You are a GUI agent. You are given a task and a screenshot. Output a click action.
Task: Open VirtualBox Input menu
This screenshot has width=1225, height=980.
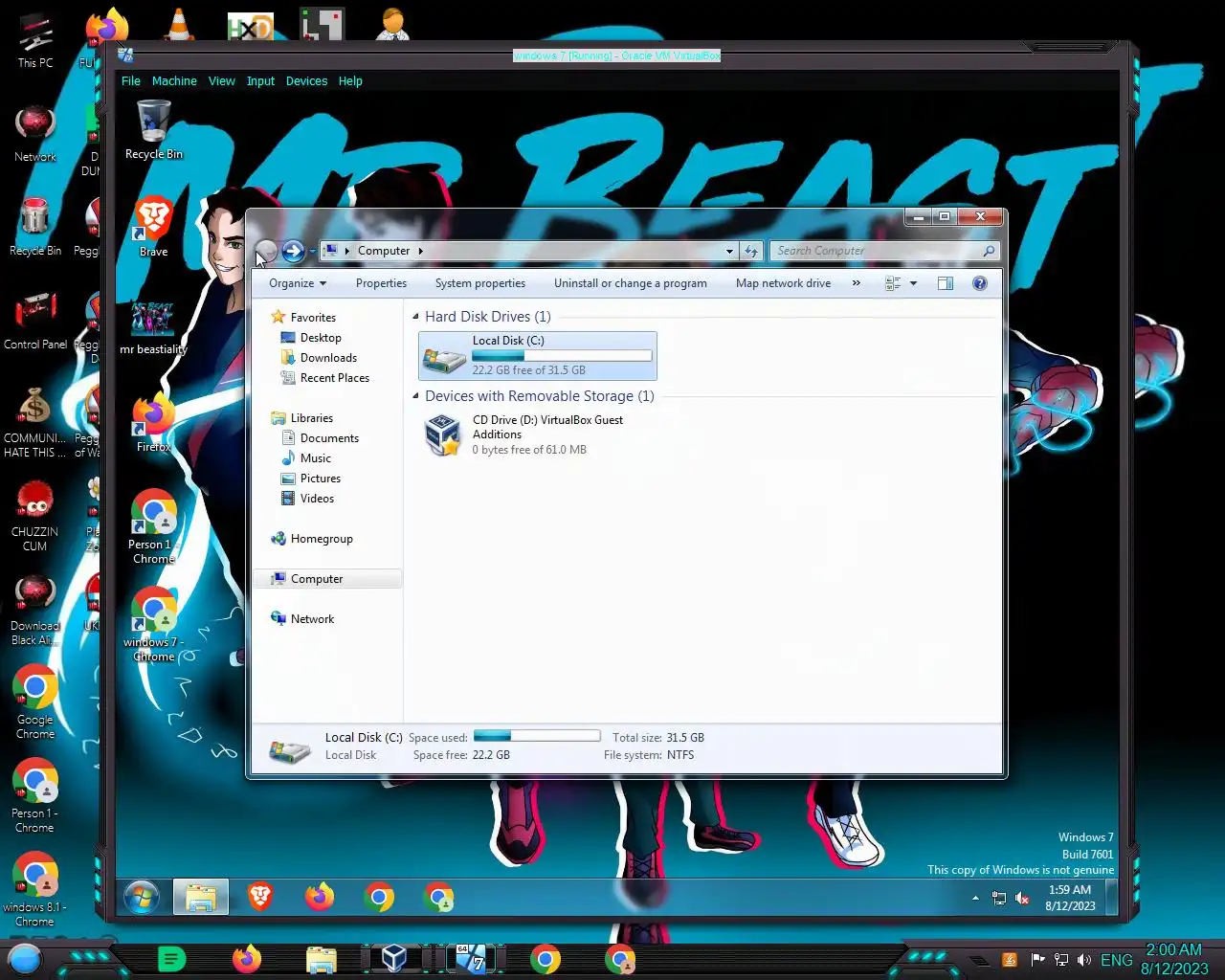tap(260, 81)
